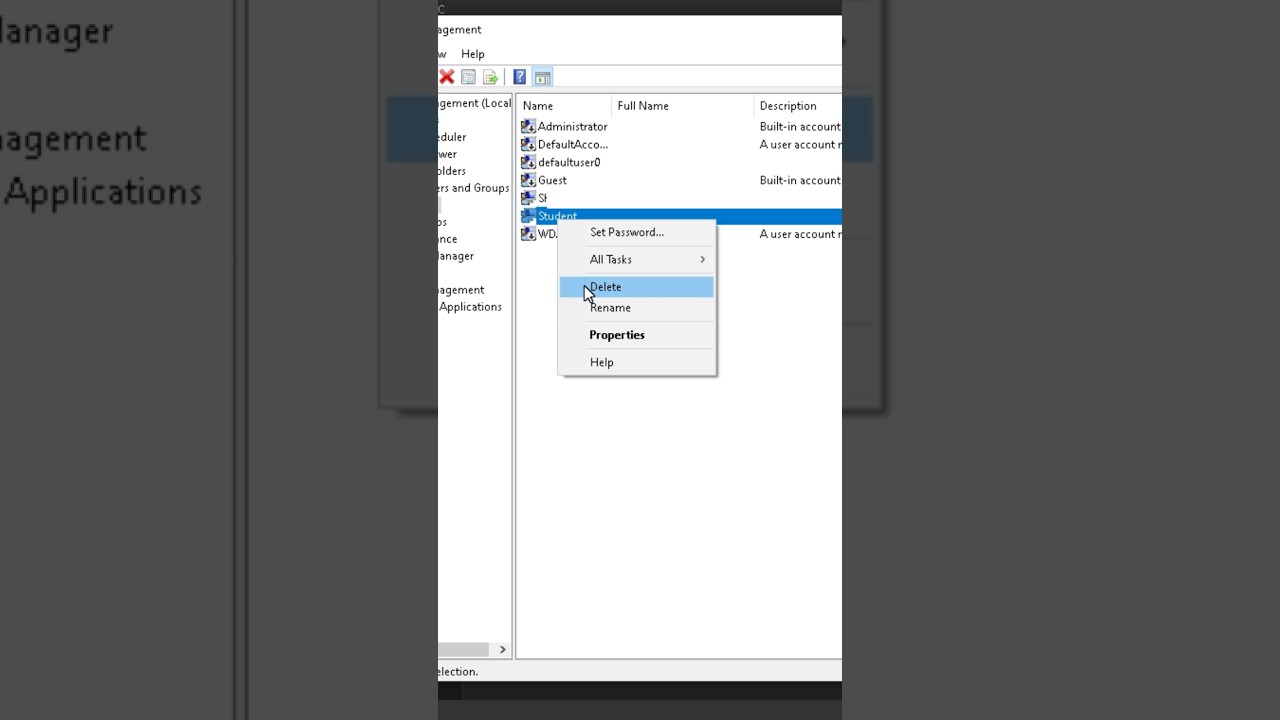This screenshot has height=720, width=1280.
Task: Choose Delete in the context menu
Action: (x=636, y=287)
